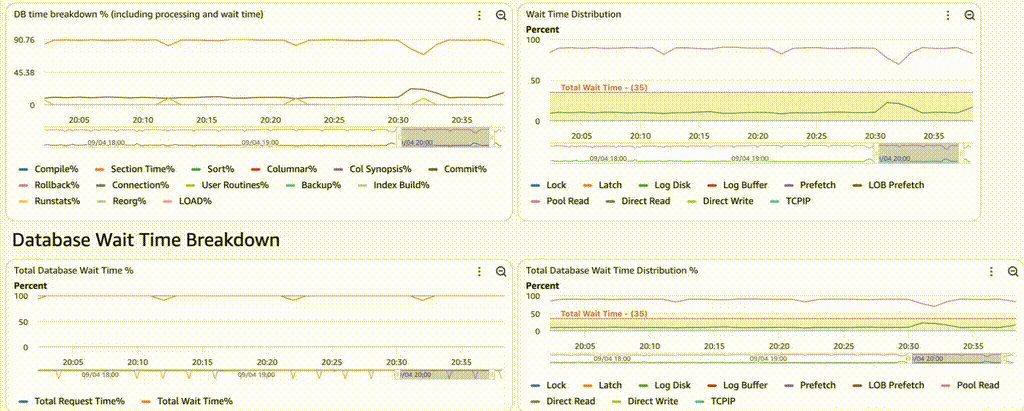Screen dimensions: 1024x411
Task: Click the Wait Time Distribution mini timeline brush
Action: click(917, 154)
